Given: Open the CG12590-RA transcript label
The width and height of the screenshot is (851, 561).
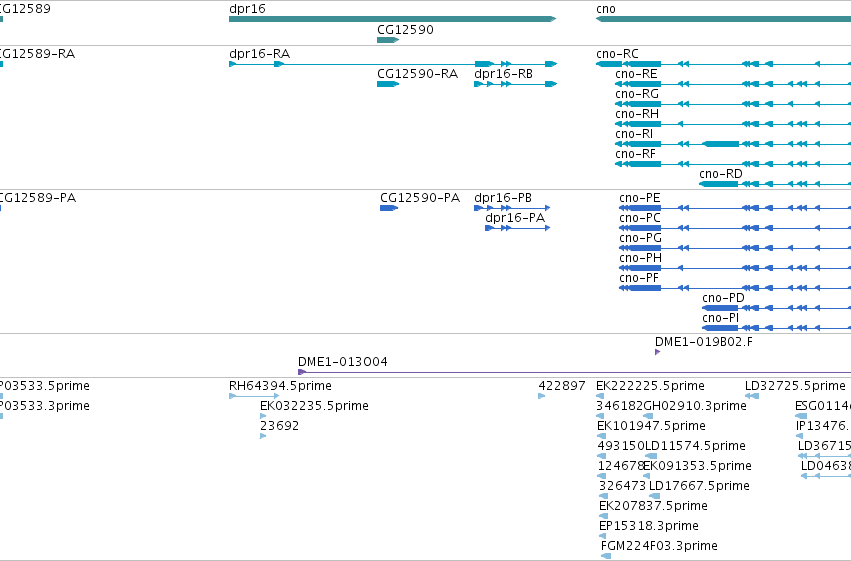Looking at the screenshot, I should click(417, 74).
